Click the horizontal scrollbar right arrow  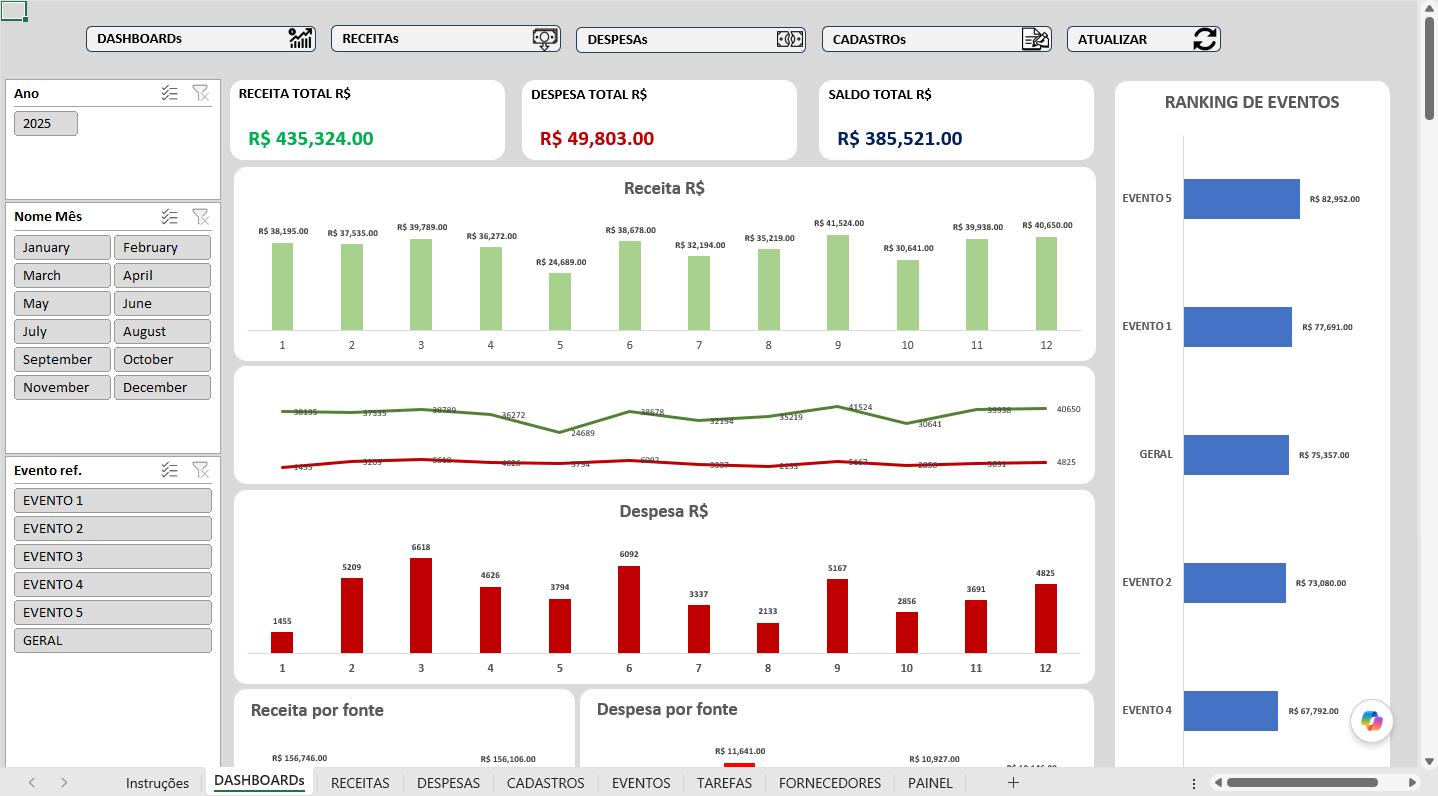1413,783
